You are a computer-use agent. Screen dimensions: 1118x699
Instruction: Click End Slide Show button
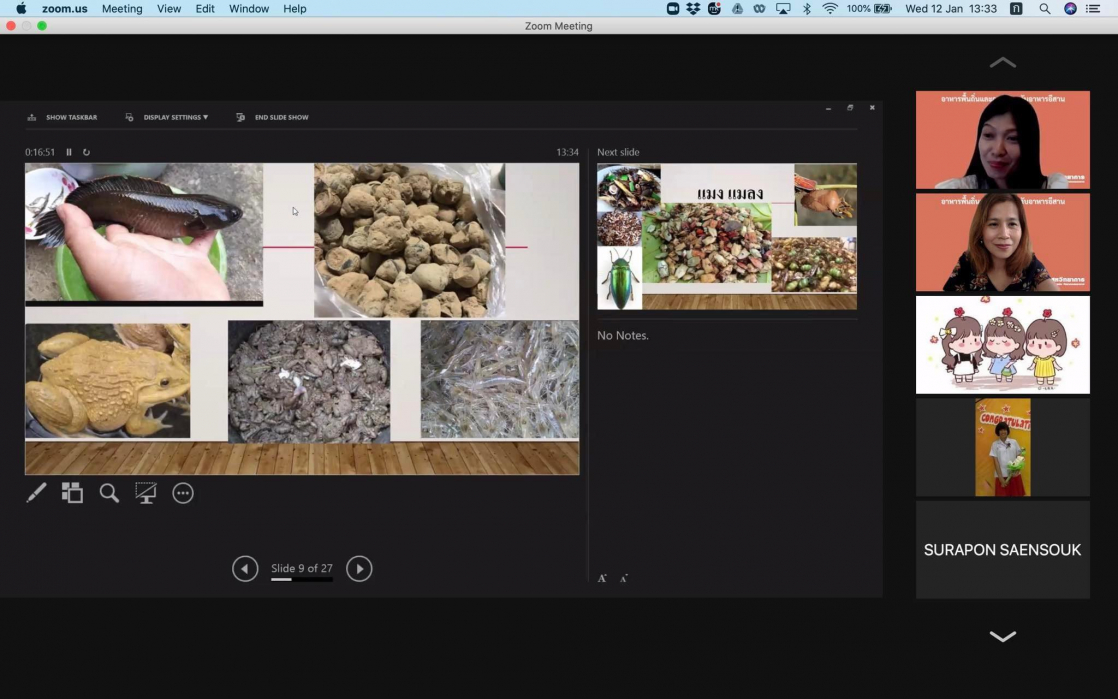pos(272,117)
